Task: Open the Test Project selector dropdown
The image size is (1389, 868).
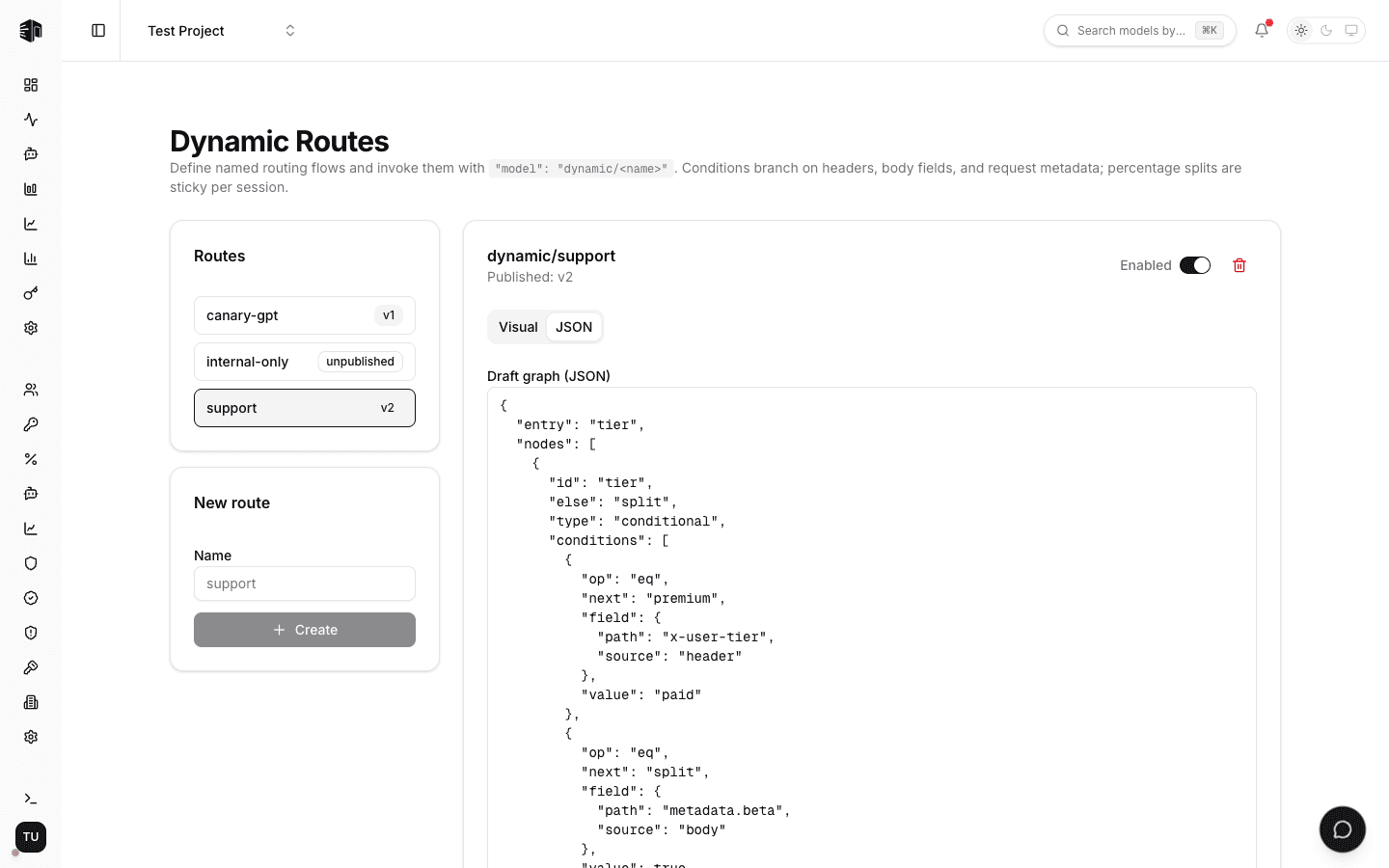Action: pos(222,31)
